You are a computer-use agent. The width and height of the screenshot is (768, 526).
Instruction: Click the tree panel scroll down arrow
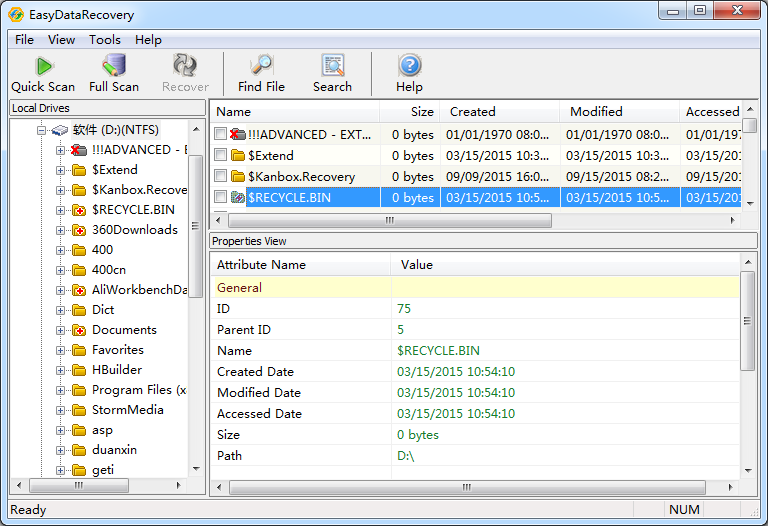196,469
